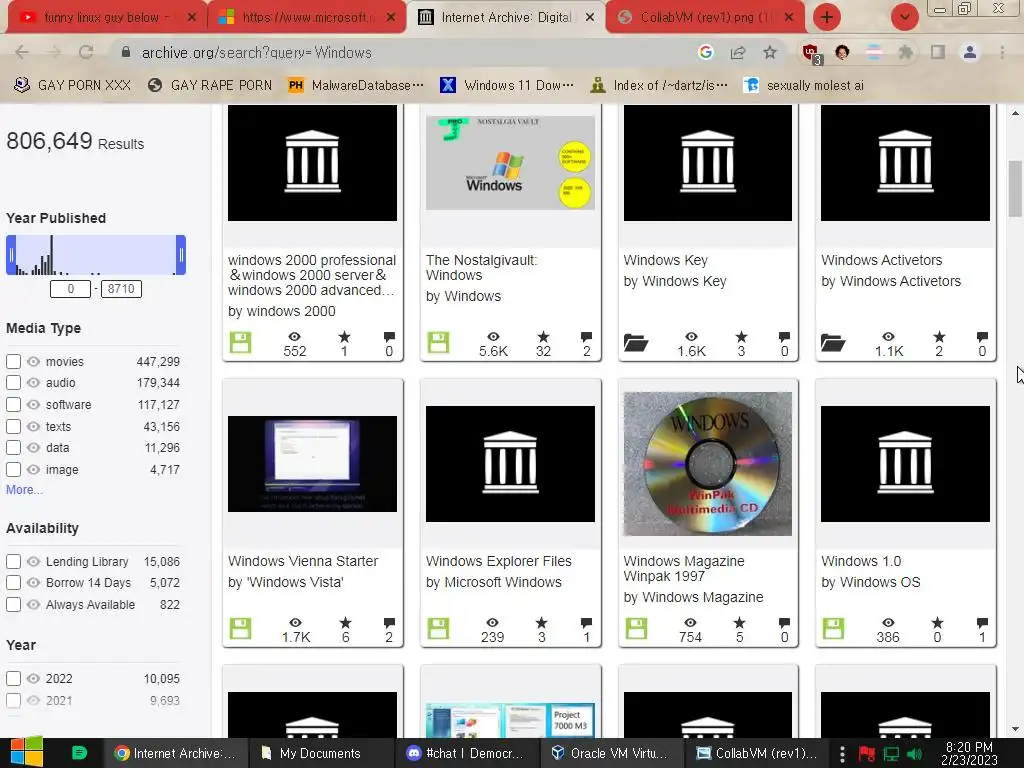
Task: Close the Internet Archive tab
Action: coord(590,18)
